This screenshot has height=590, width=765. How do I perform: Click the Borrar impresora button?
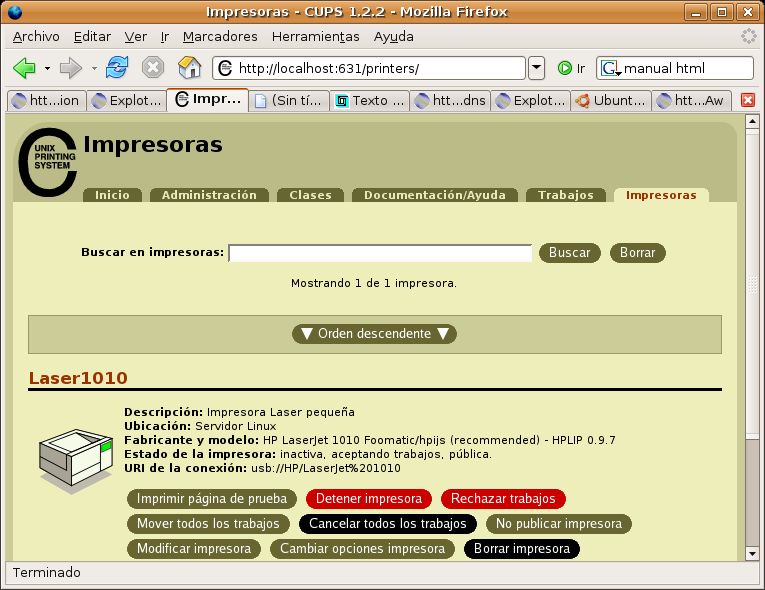pyautogui.click(x=521, y=549)
